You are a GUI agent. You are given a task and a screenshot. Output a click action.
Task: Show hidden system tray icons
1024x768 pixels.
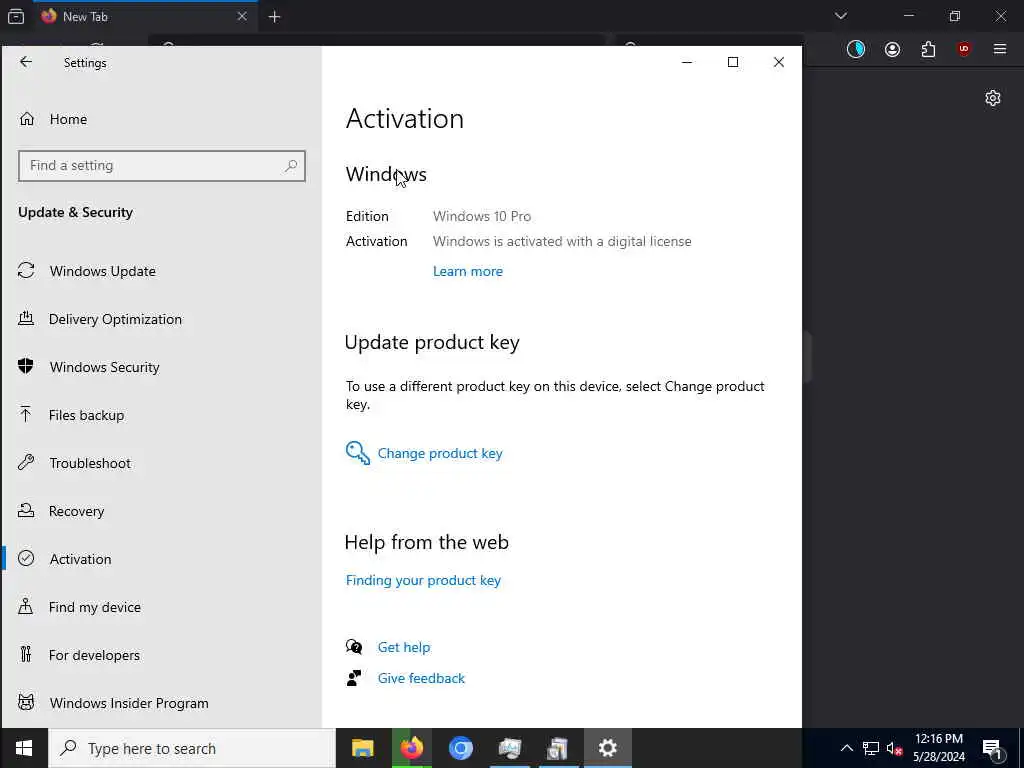846,748
